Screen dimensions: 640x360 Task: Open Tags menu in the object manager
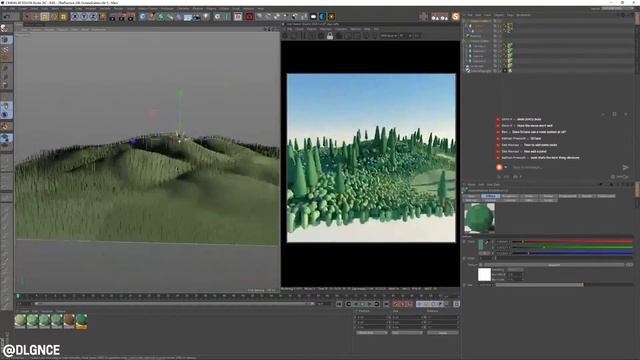click(510, 15)
